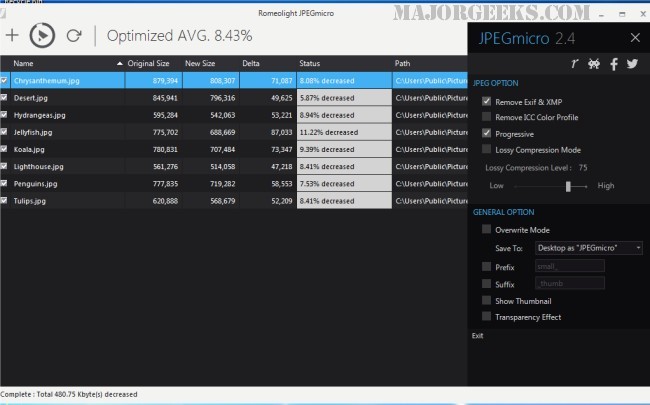Open the Save To dropdown
This screenshot has height=405, width=650.
pyautogui.click(x=589, y=248)
